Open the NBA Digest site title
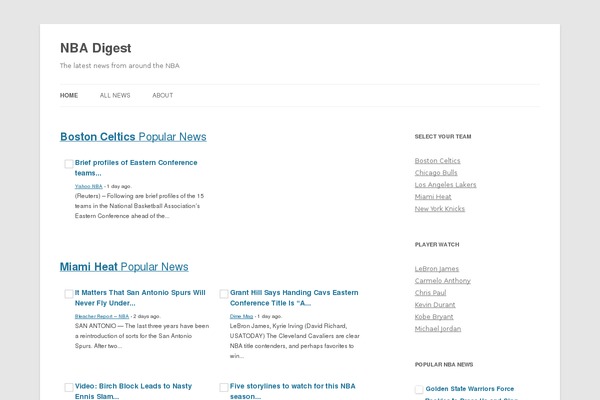The image size is (600, 400). point(96,48)
